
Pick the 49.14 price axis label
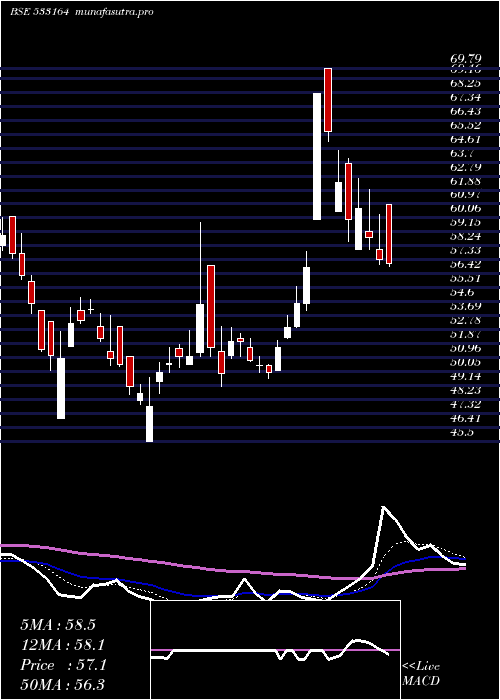465,375
